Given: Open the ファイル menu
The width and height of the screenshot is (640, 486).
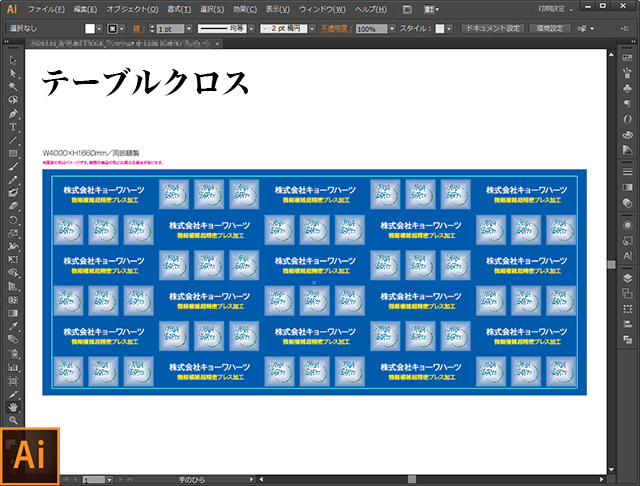Looking at the screenshot, I should click(46, 9).
